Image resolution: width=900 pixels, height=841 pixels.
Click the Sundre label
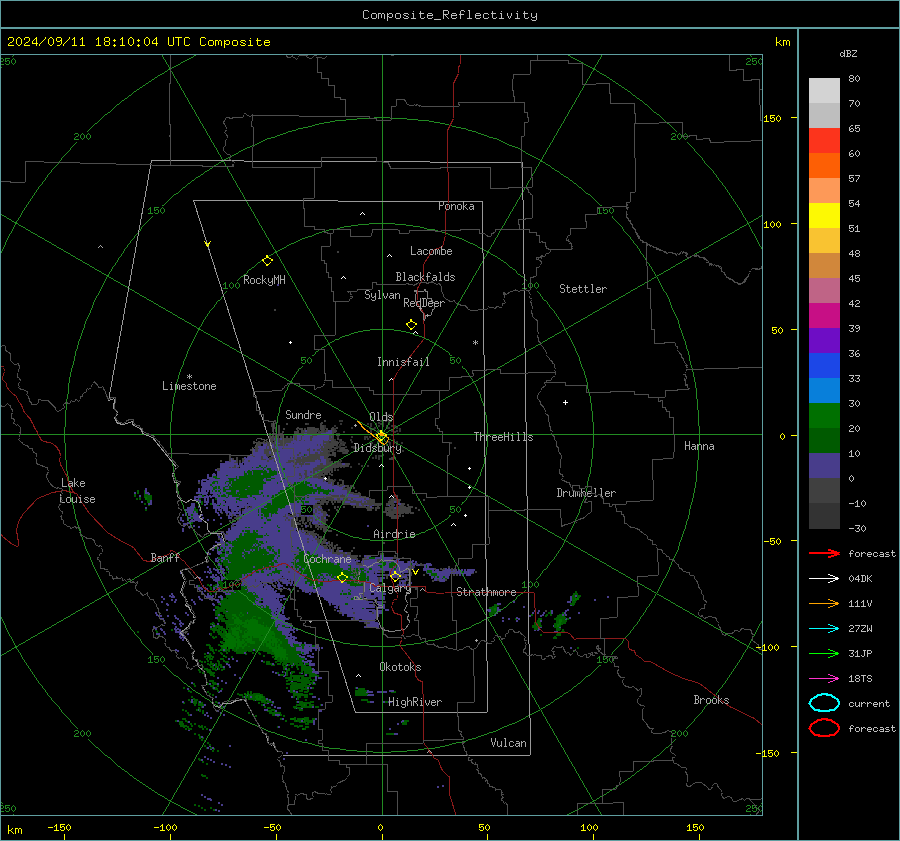303,415
